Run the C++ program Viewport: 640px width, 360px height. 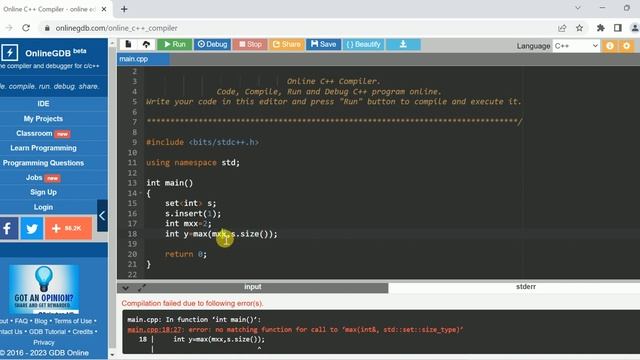click(x=175, y=44)
